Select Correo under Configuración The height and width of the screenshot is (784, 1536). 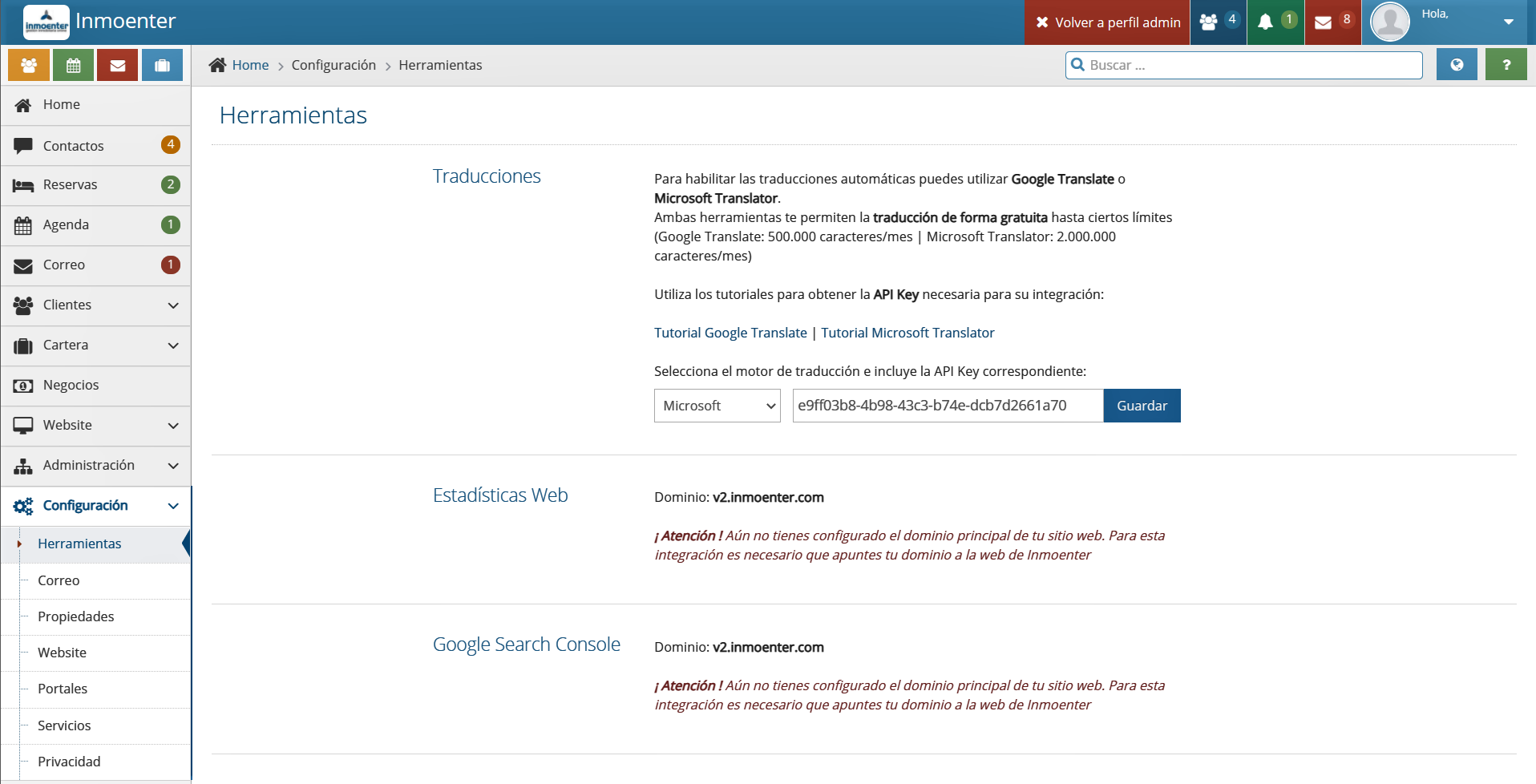tap(96, 580)
